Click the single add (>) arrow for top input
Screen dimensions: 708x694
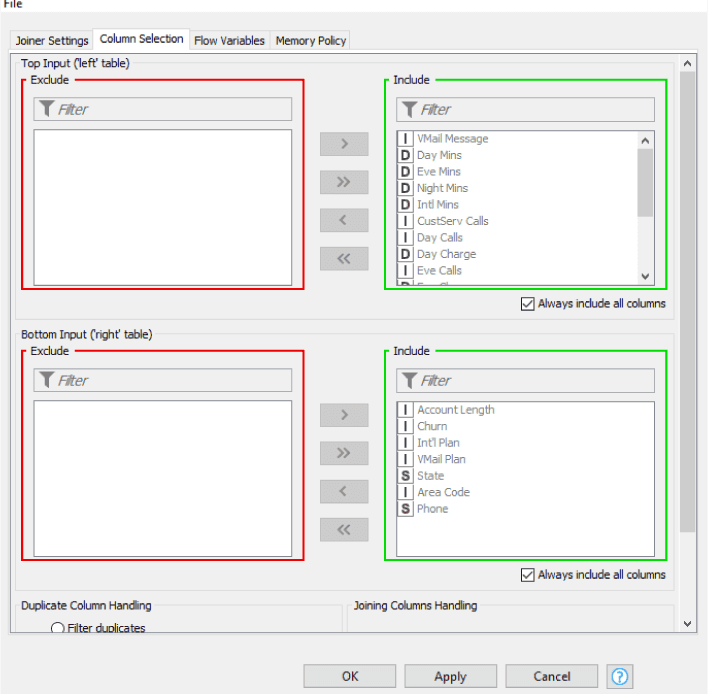[344, 144]
